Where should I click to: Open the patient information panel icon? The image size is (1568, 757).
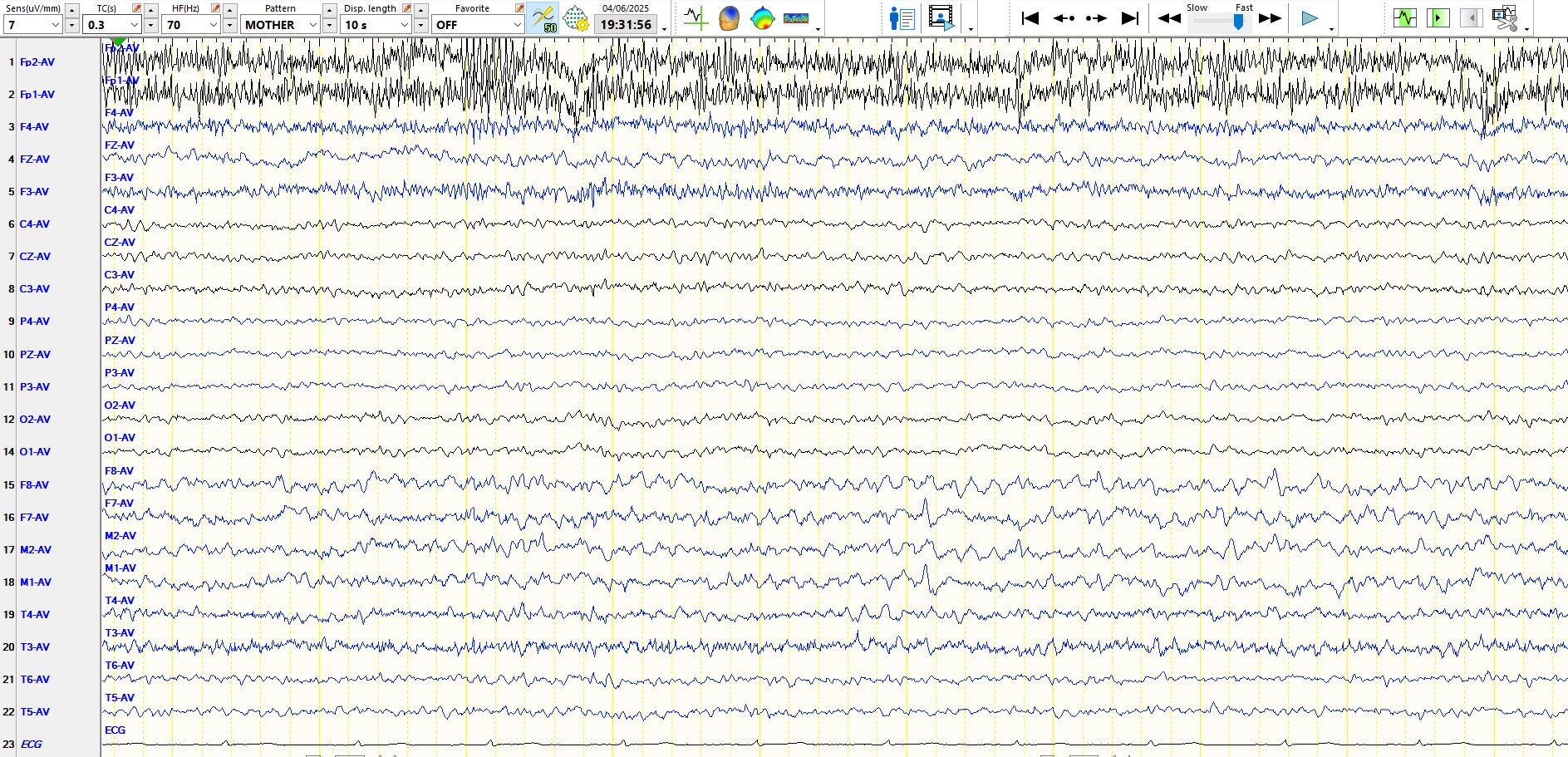coord(902,18)
